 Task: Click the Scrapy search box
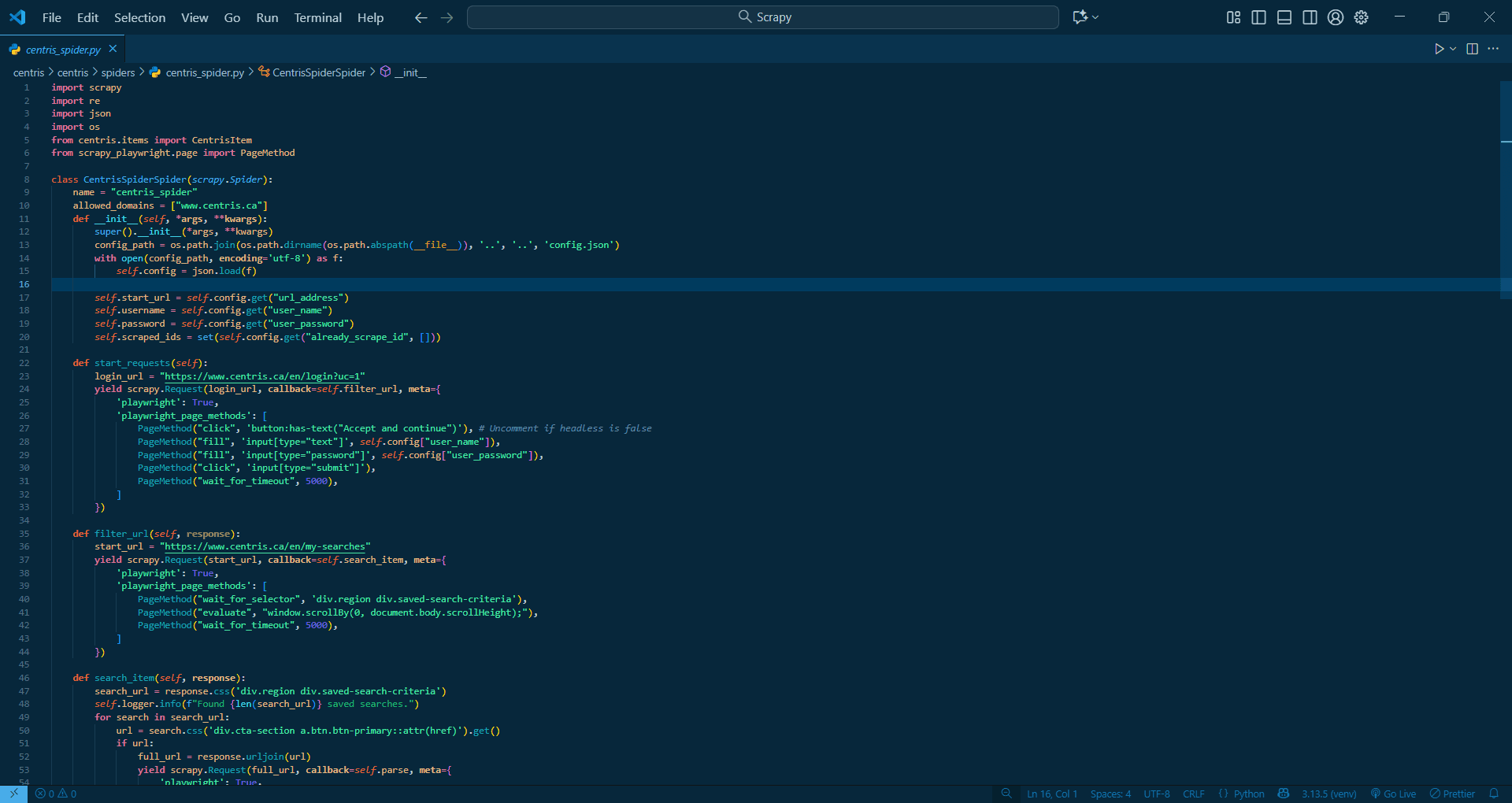point(762,17)
